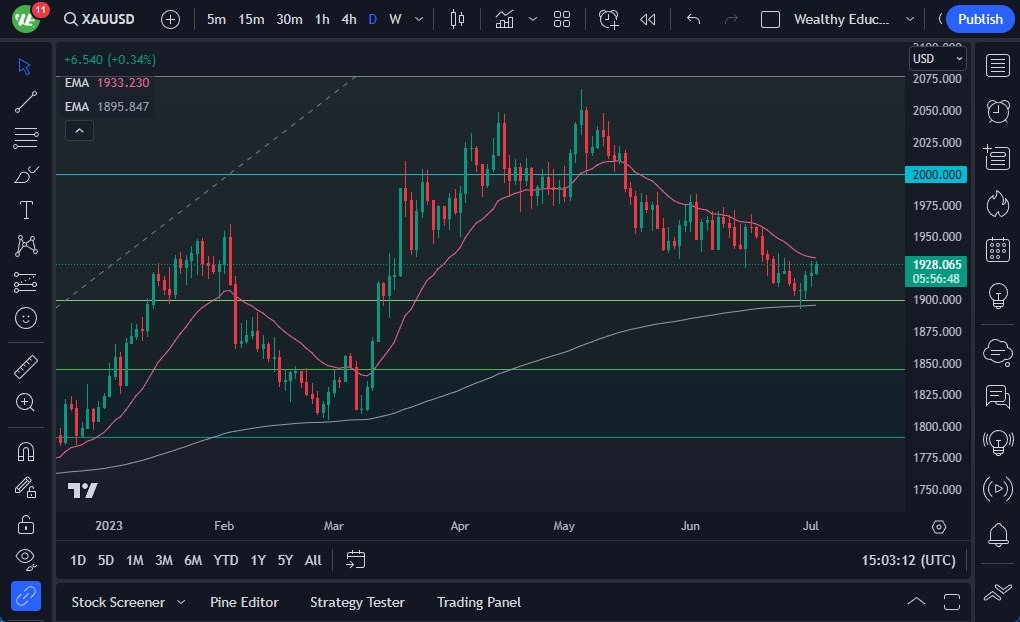Select the trend line drawing tool
Image resolution: width=1020 pixels, height=622 pixels.
click(26, 102)
